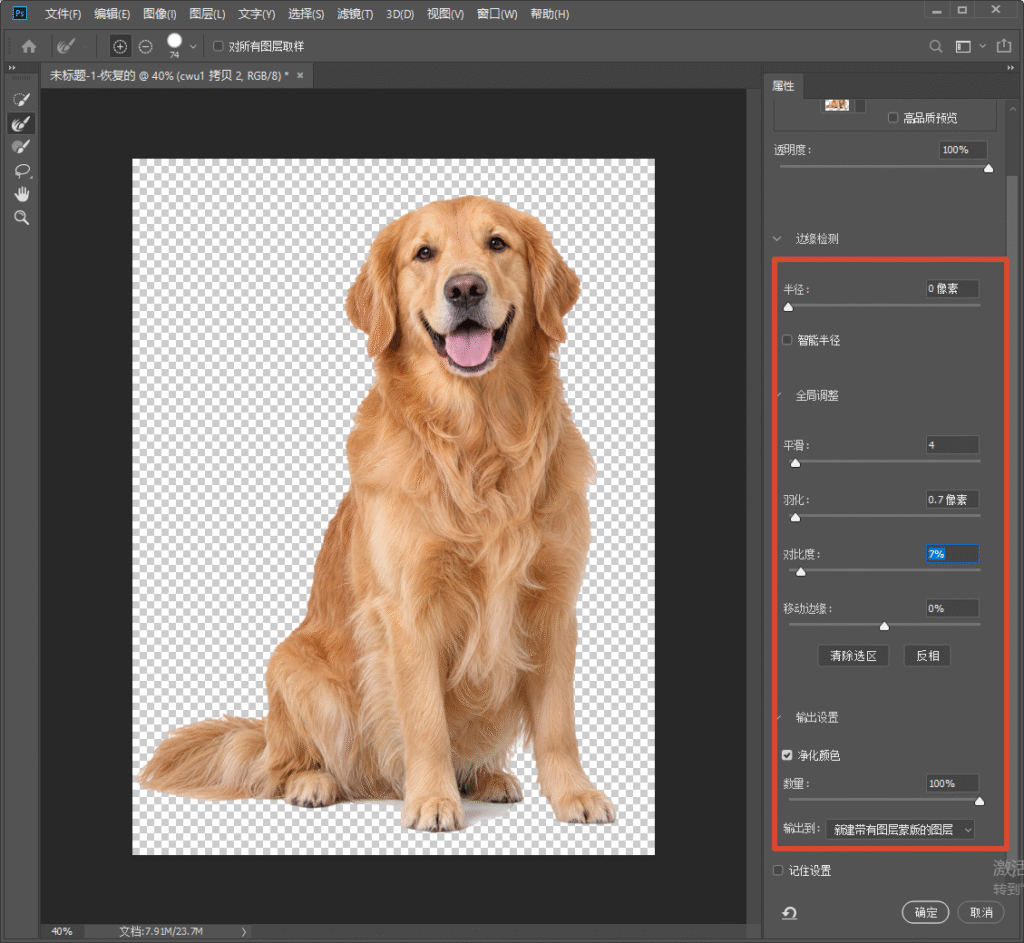The width and height of the screenshot is (1024, 943).
Task: Select the Brush tool in toolbar
Action: click(x=22, y=147)
